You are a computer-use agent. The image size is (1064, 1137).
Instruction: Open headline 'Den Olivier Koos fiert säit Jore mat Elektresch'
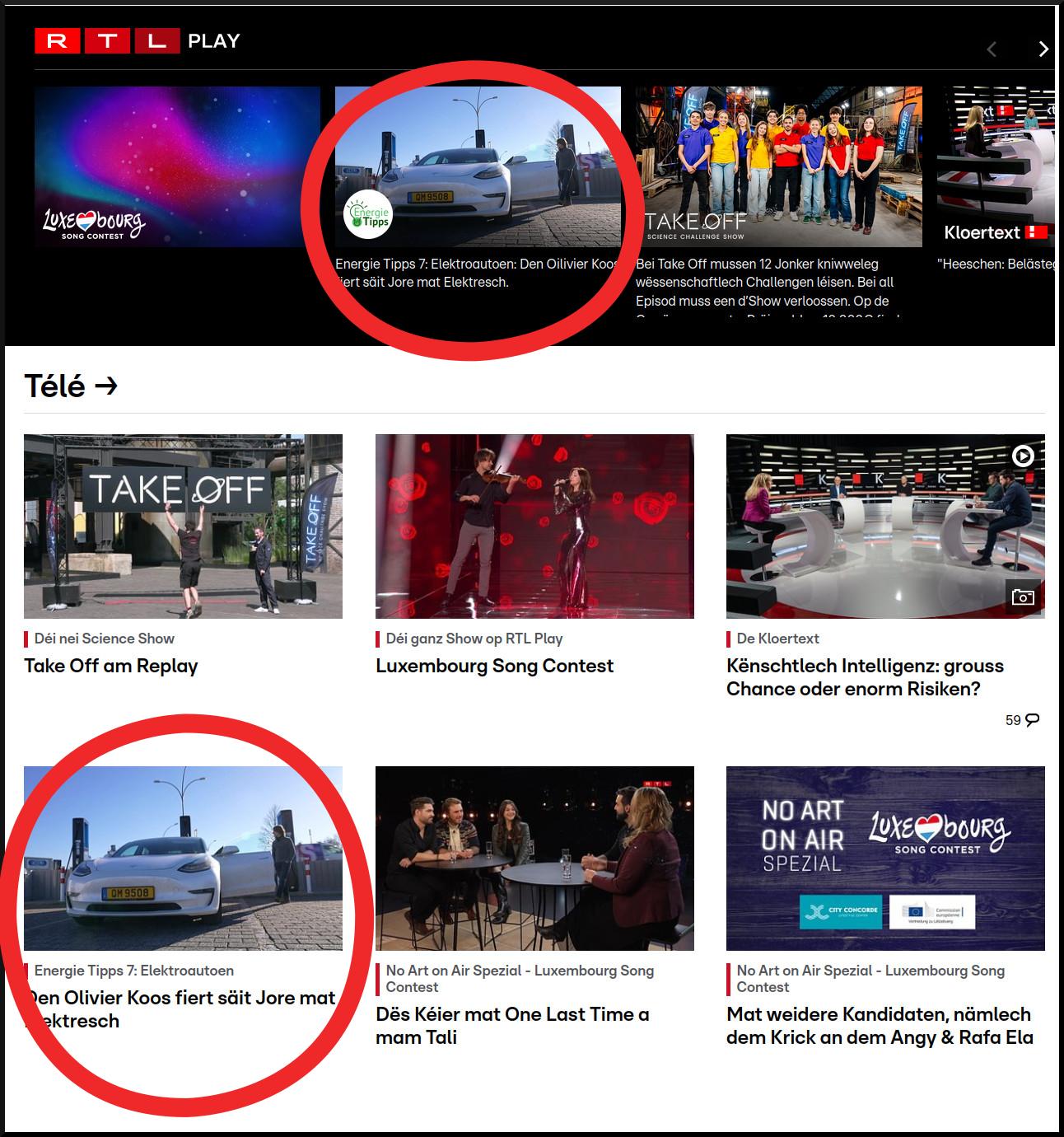180,1009
